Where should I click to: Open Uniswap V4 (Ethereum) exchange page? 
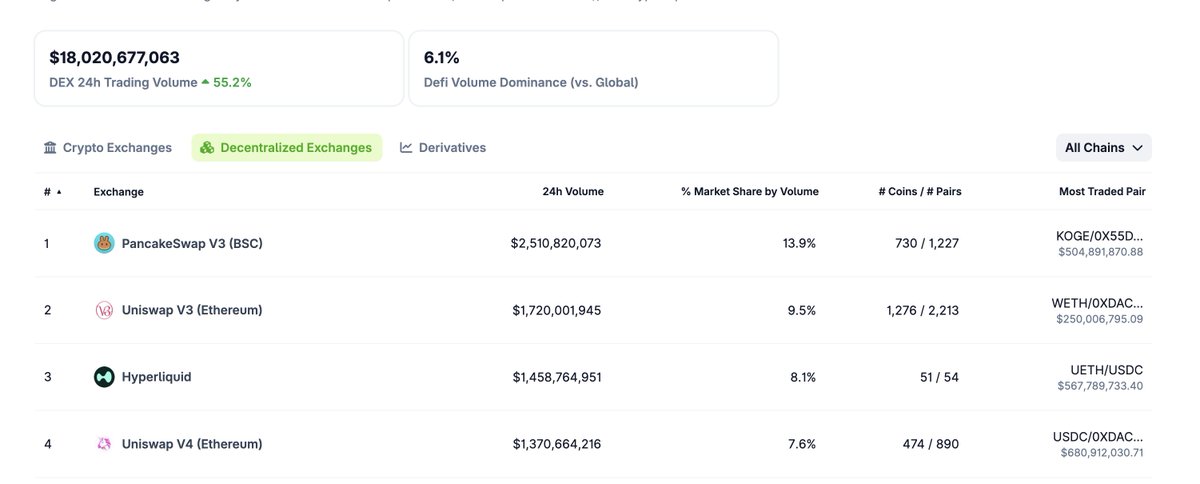pos(192,444)
